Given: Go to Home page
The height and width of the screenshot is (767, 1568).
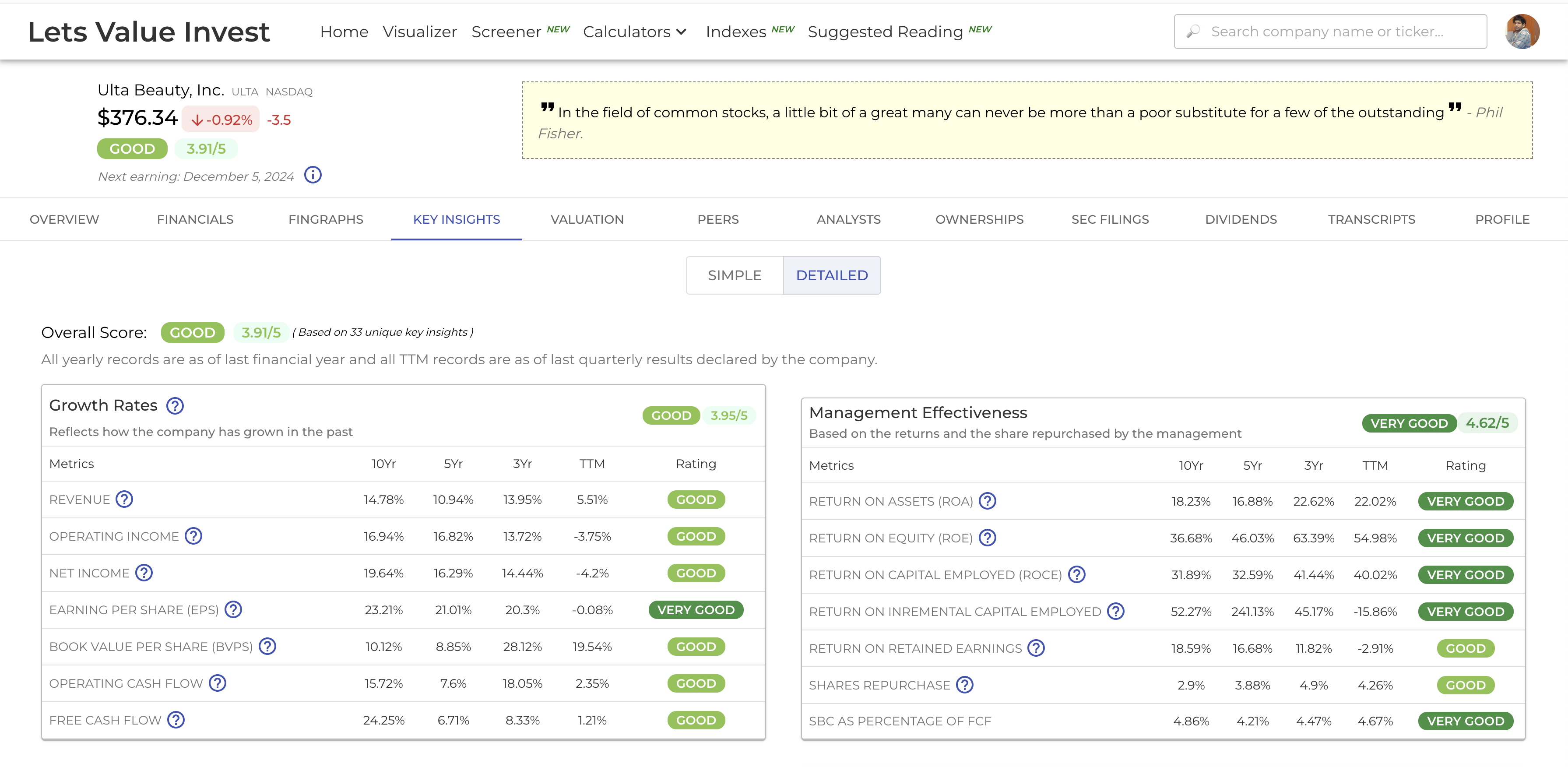Looking at the screenshot, I should (x=345, y=32).
